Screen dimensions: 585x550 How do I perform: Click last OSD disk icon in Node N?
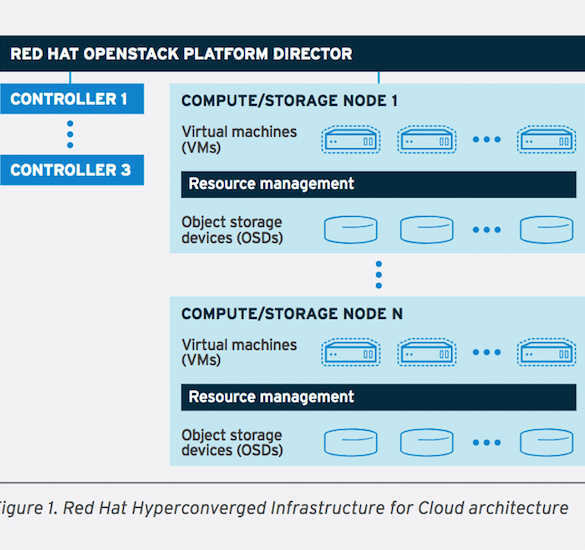tap(547, 443)
